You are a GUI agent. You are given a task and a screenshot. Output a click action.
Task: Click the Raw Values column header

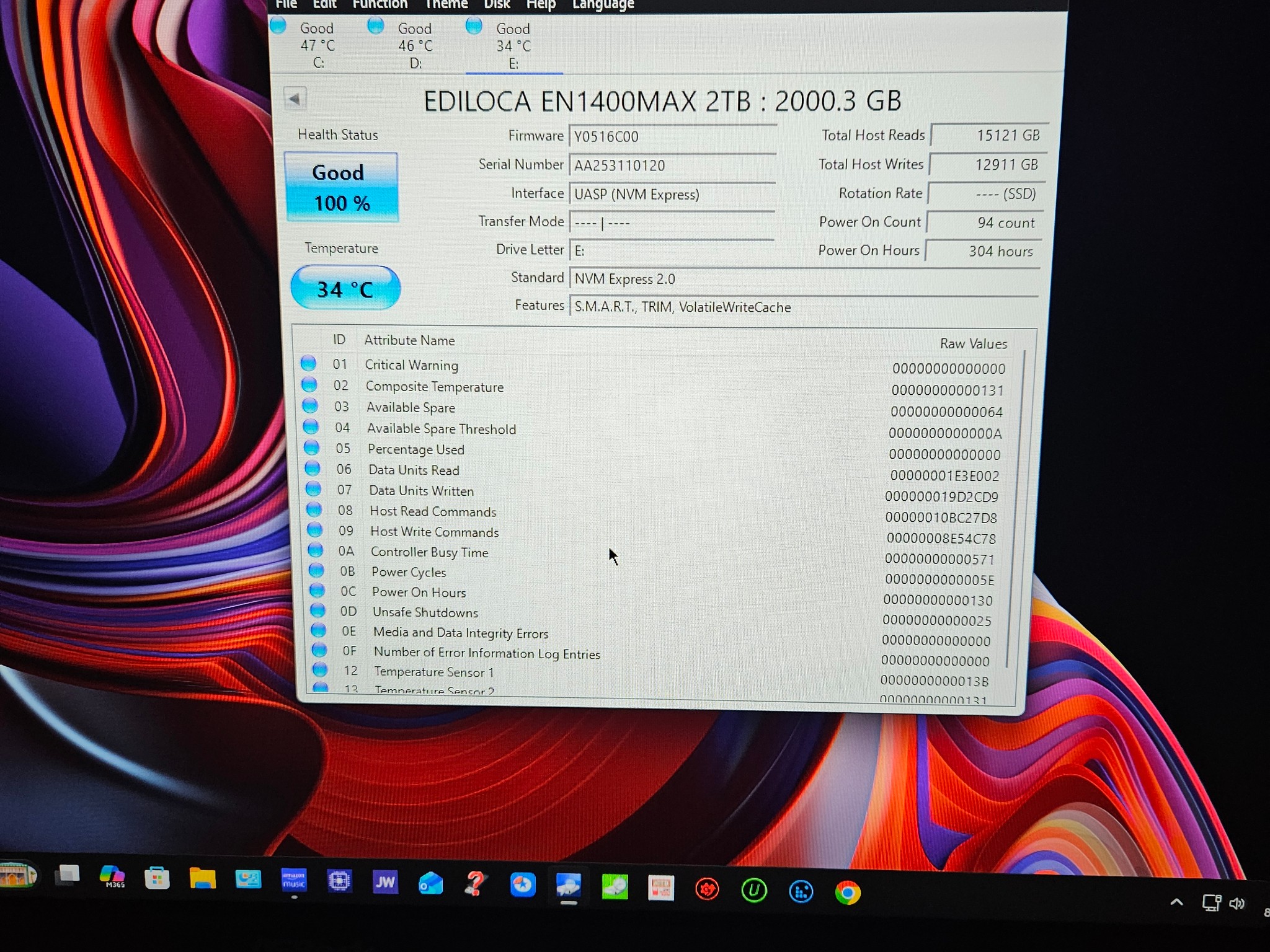[x=973, y=343]
